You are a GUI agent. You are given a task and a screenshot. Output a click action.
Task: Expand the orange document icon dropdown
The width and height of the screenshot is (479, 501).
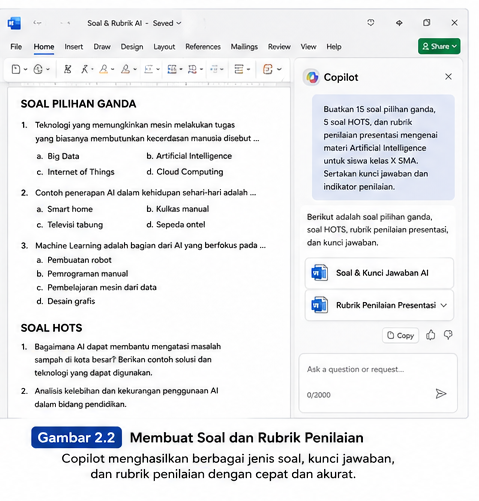tap(279, 69)
